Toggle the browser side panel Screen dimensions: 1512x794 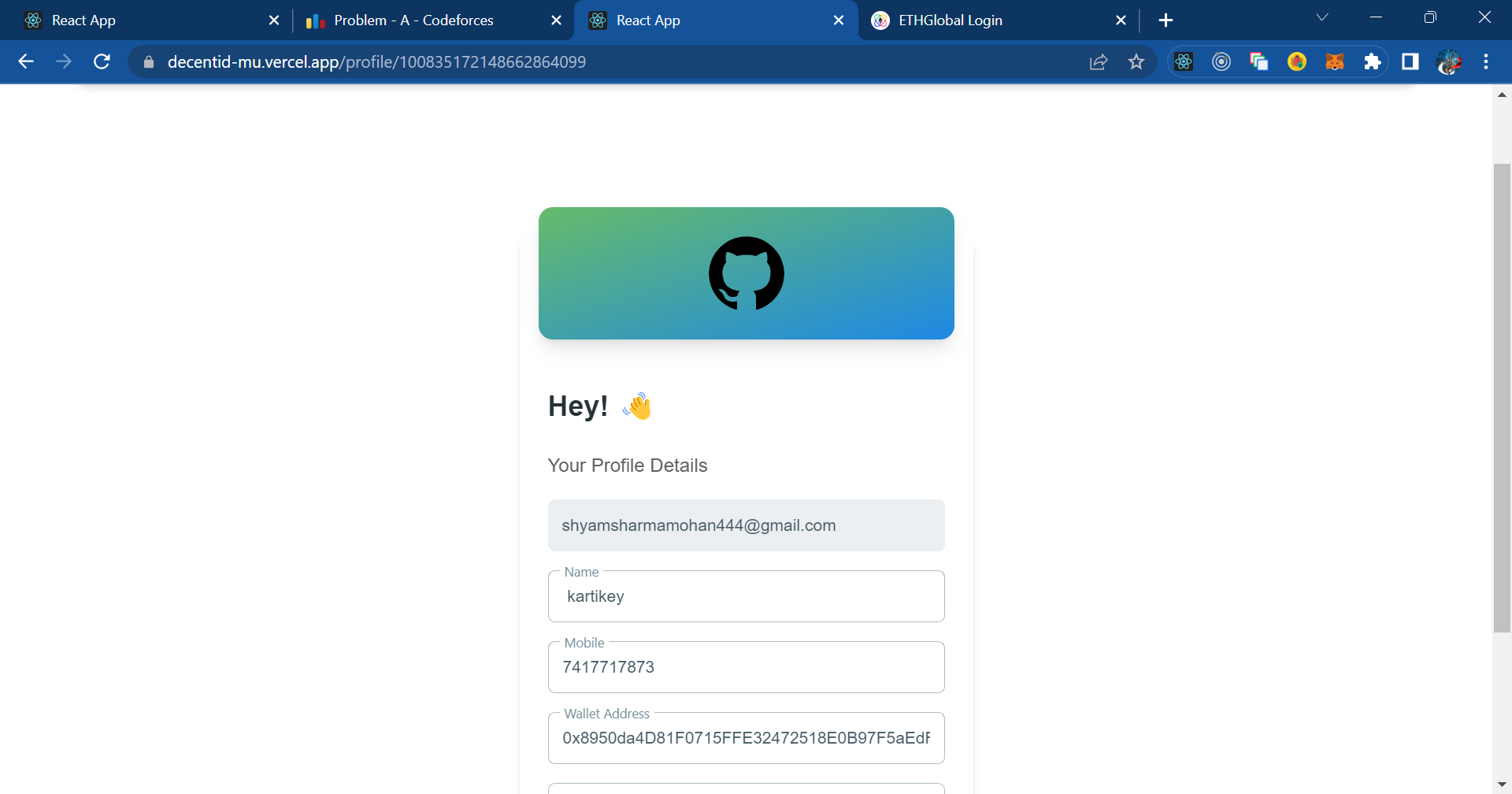click(1410, 61)
